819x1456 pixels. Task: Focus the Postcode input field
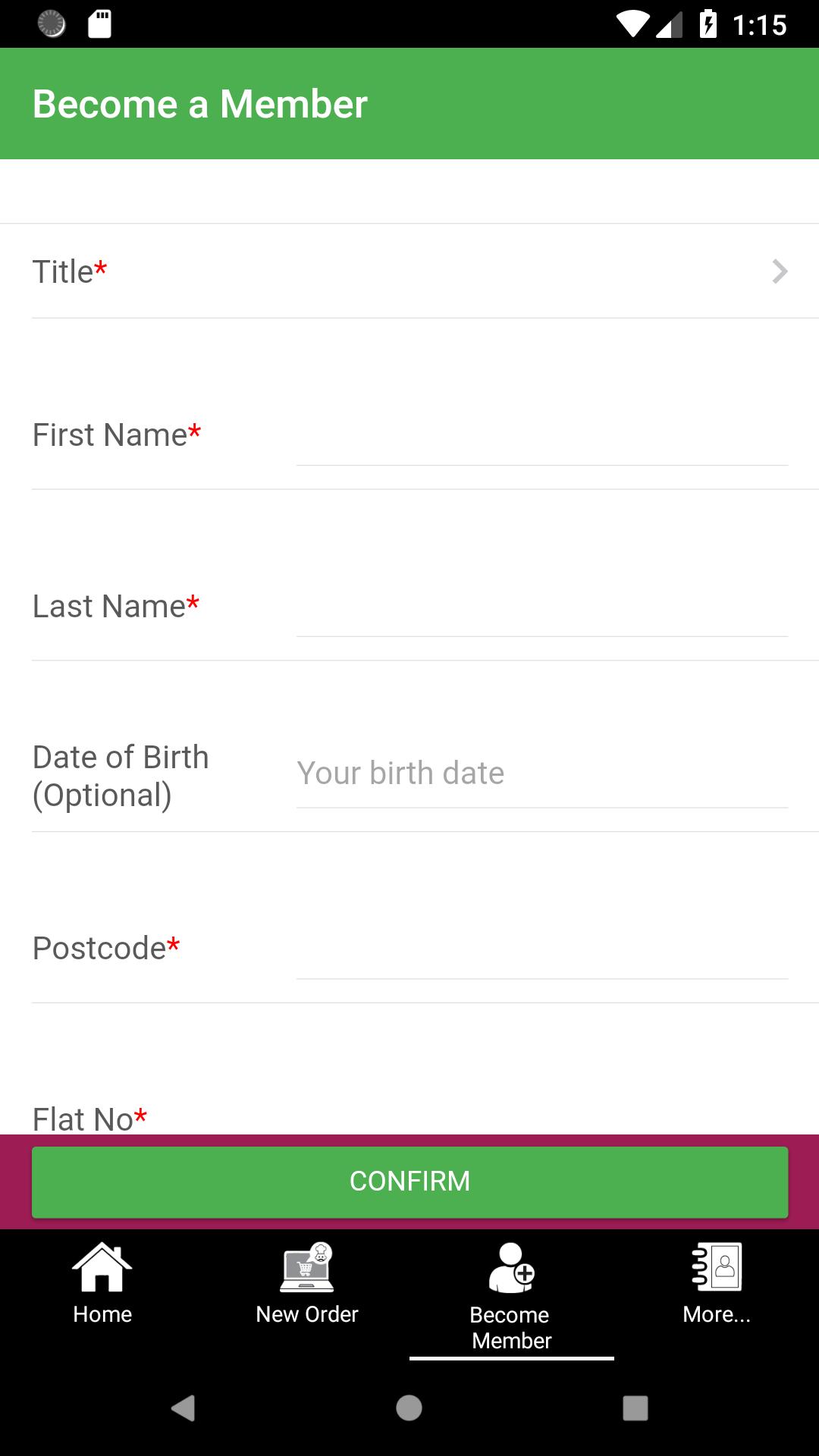click(542, 949)
